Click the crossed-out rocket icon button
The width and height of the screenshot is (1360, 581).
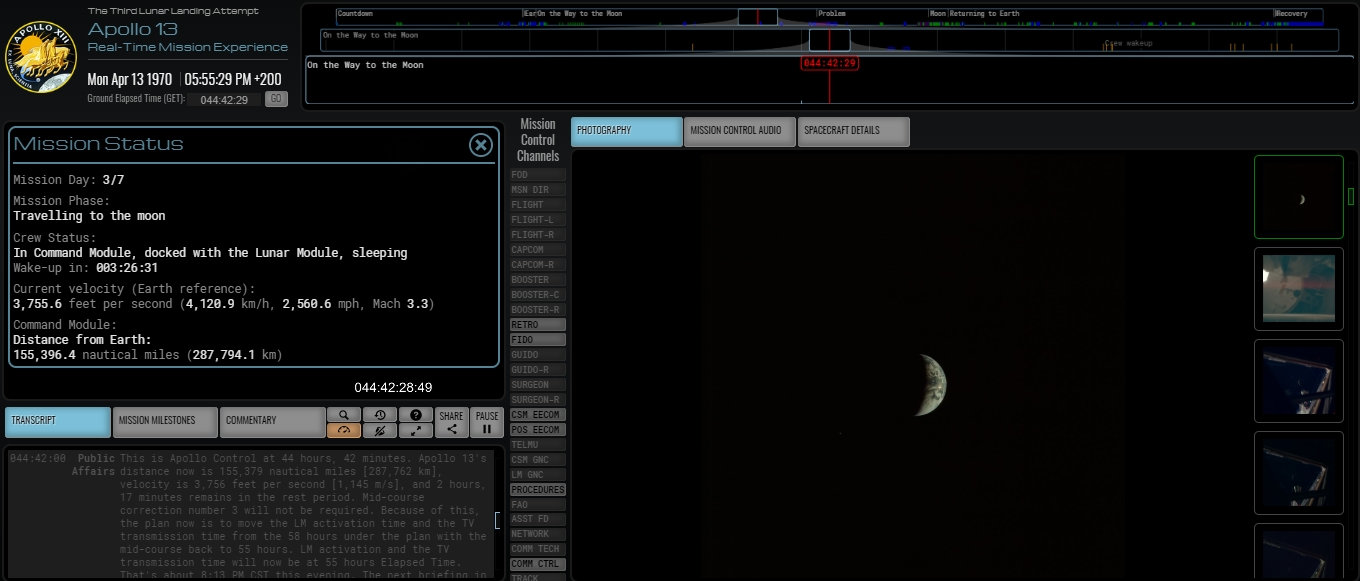click(x=379, y=430)
